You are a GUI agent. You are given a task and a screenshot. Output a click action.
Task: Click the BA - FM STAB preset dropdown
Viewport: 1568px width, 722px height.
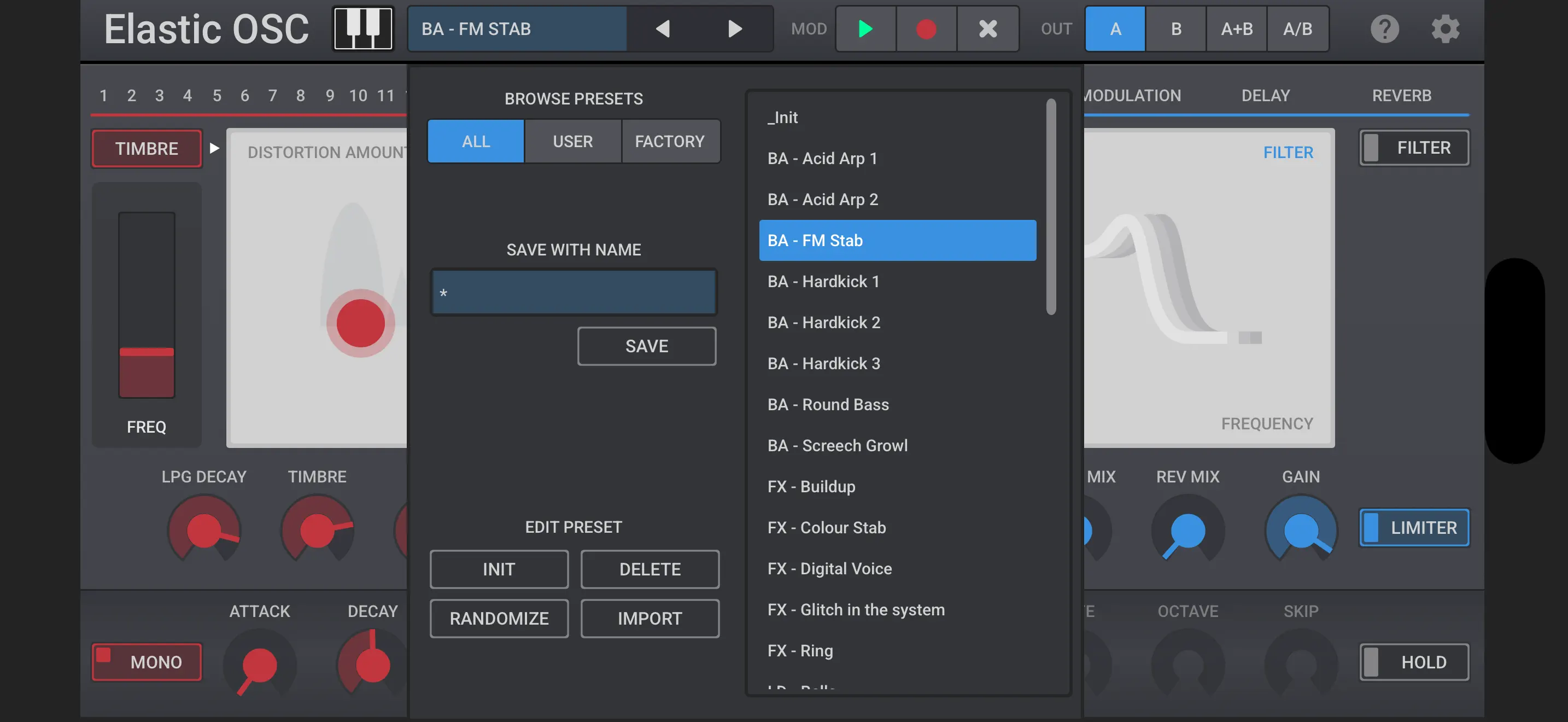[x=517, y=28]
